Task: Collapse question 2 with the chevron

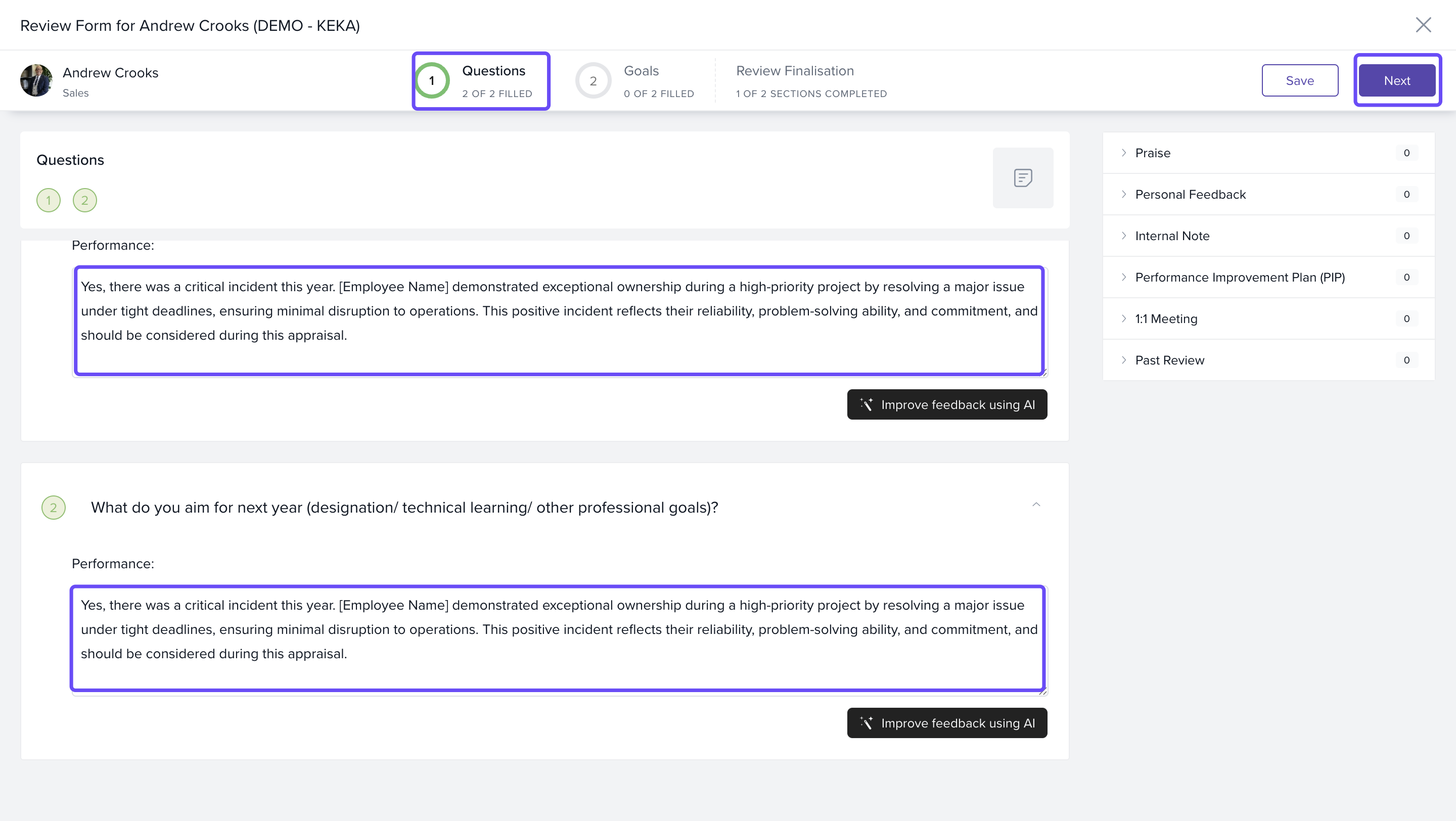Action: (1036, 505)
